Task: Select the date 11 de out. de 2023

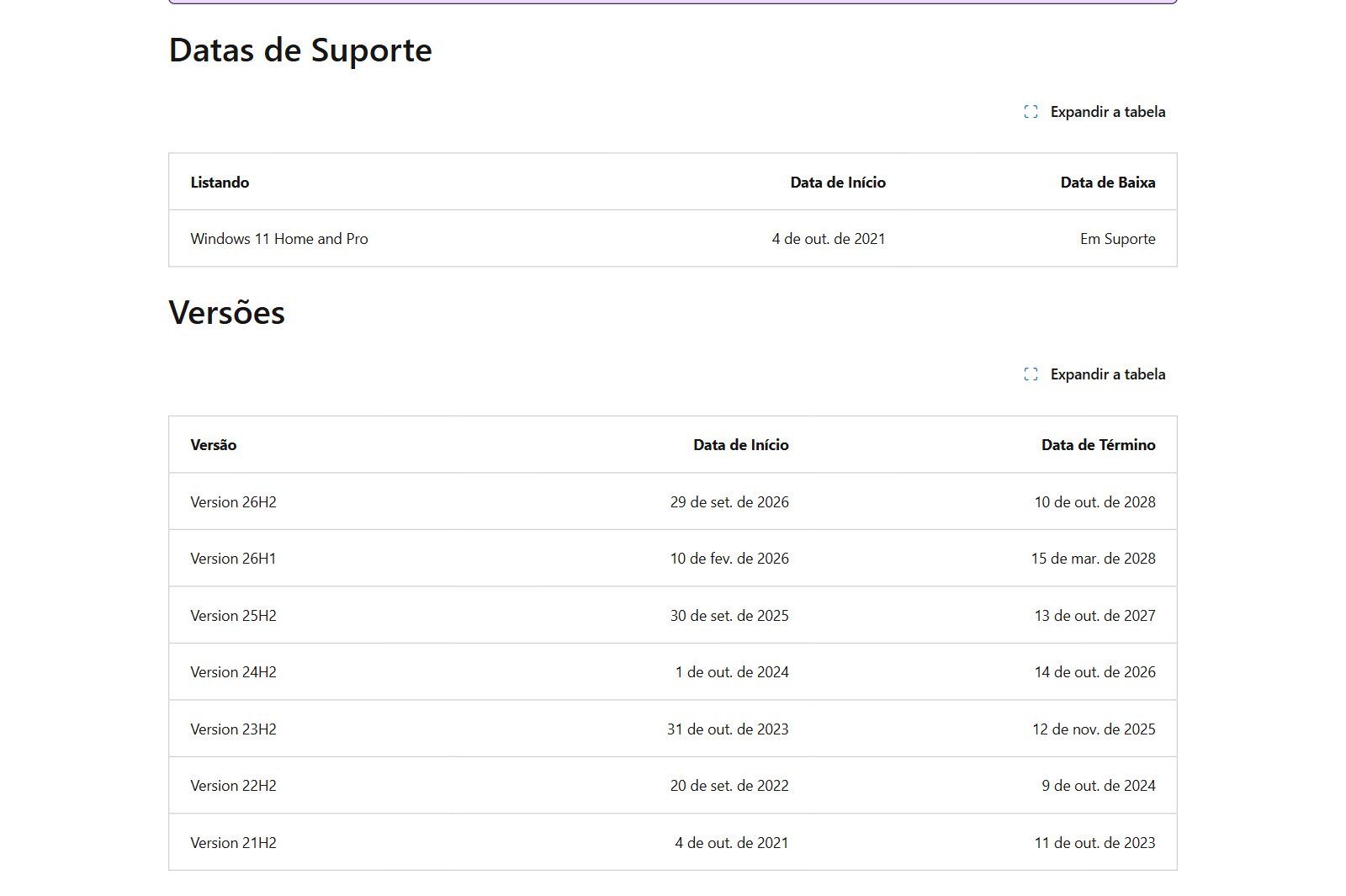Action: tap(1095, 843)
